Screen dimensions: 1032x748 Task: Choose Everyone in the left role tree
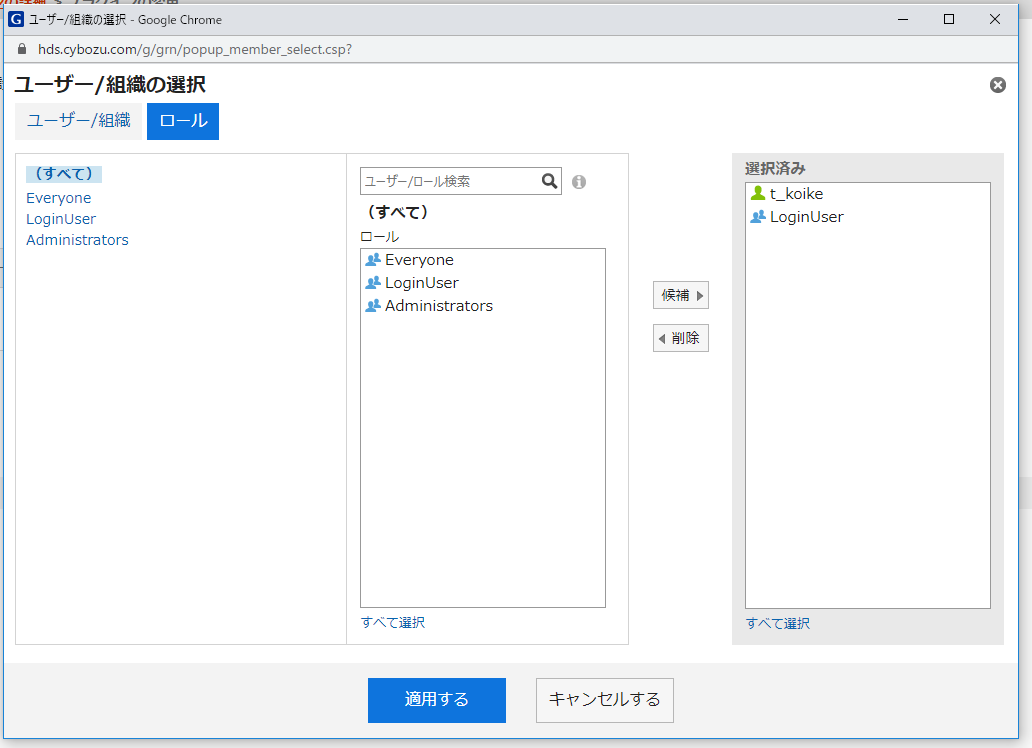click(x=58, y=198)
